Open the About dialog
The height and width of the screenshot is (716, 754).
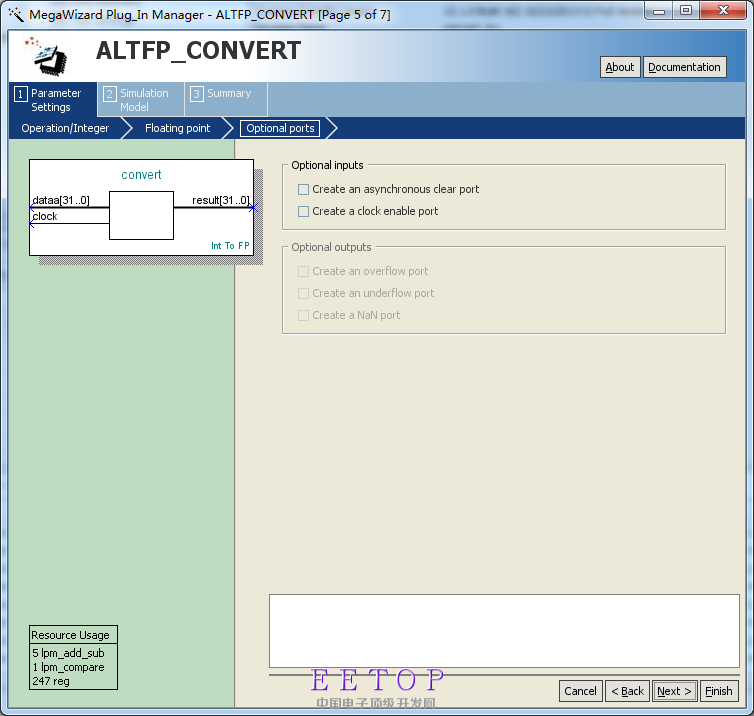tap(620, 67)
